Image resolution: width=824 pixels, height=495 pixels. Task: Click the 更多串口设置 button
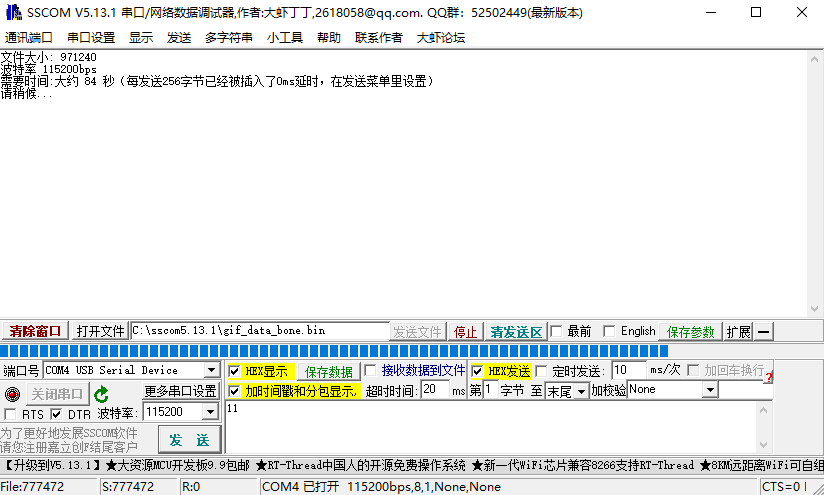180,391
